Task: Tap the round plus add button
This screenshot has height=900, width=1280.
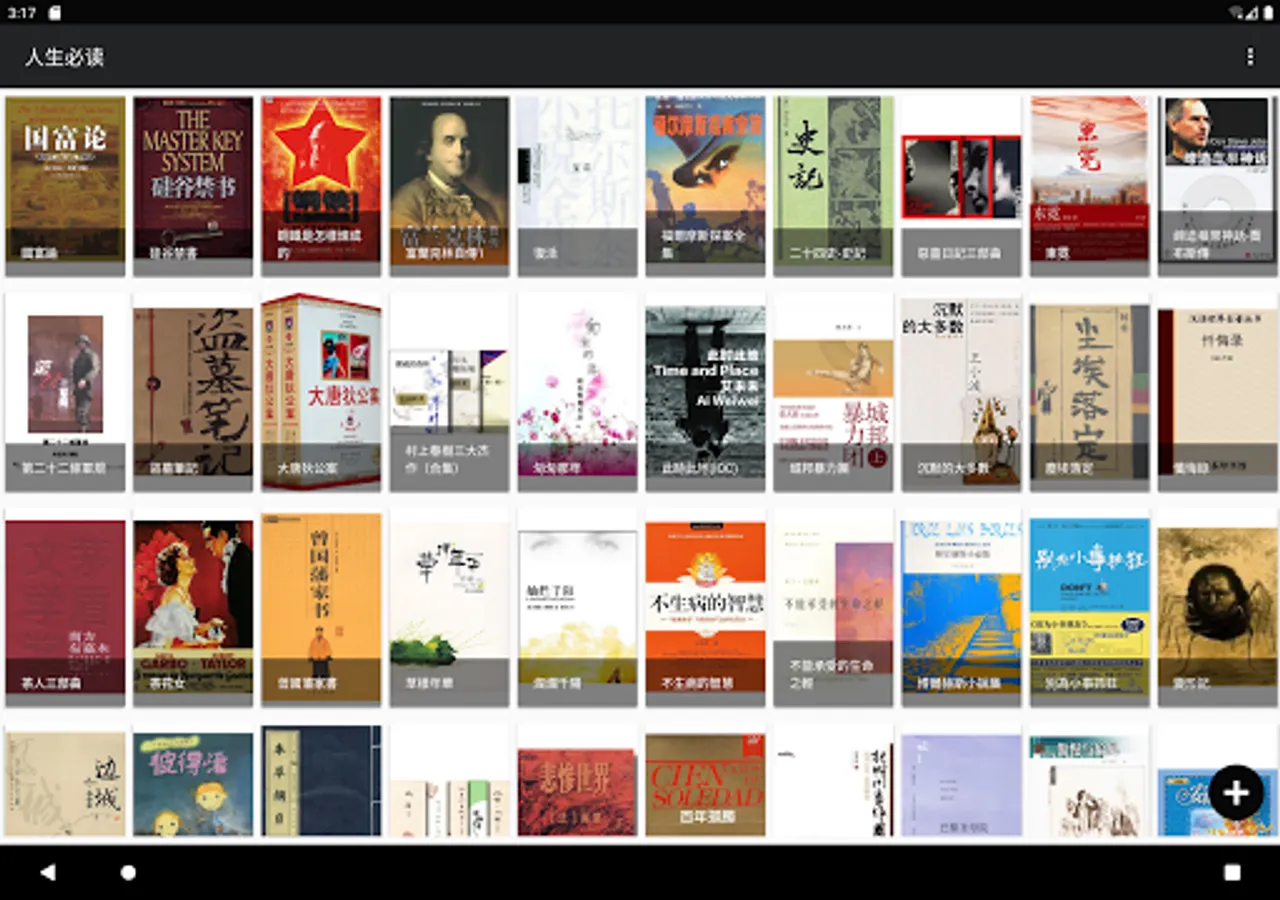Action: click(x=1236, y=793)
